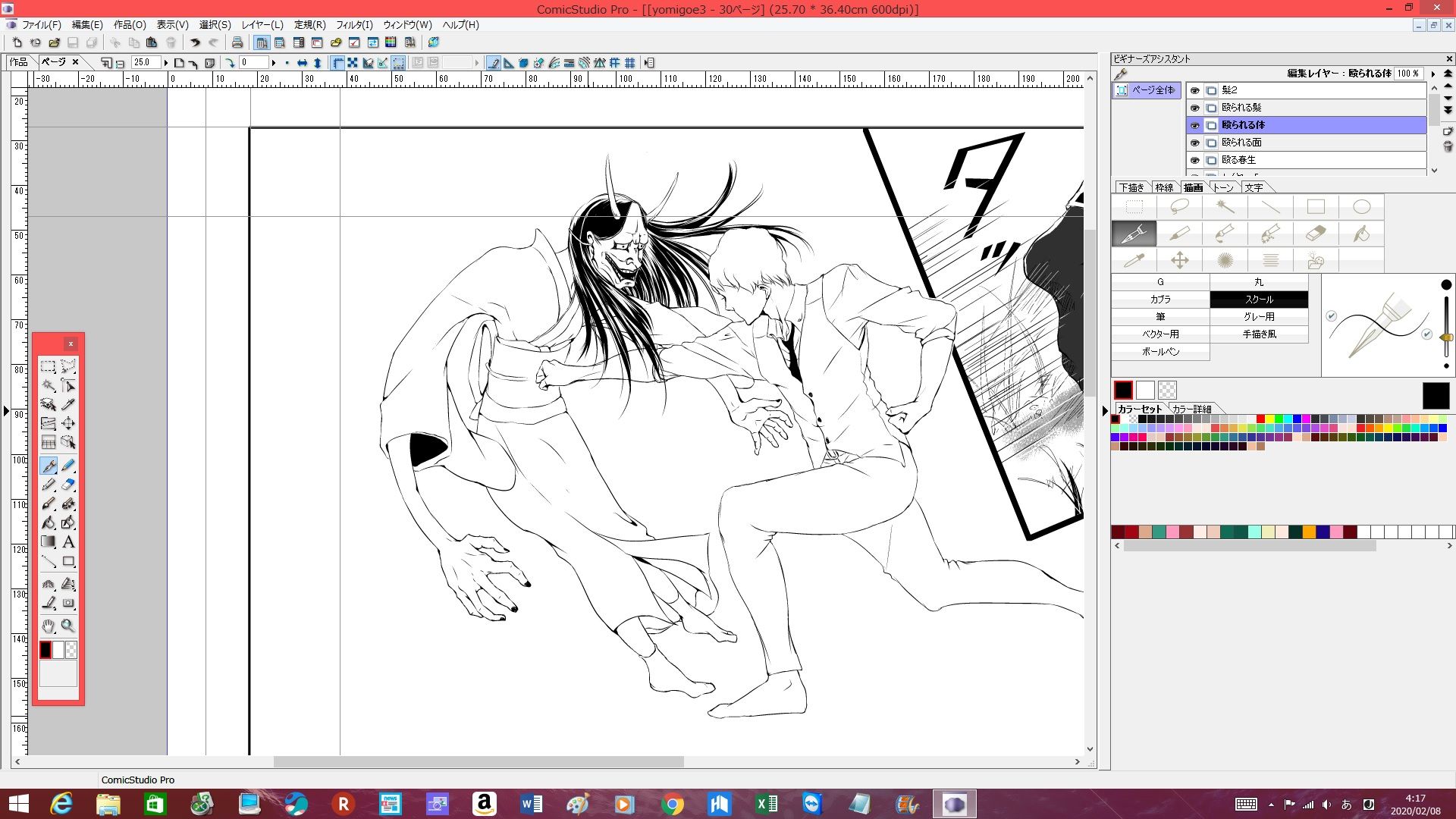Select the move layer cross-arrow assistant tool
This screenshot has height=819, width=1456.
[1179, 261]
